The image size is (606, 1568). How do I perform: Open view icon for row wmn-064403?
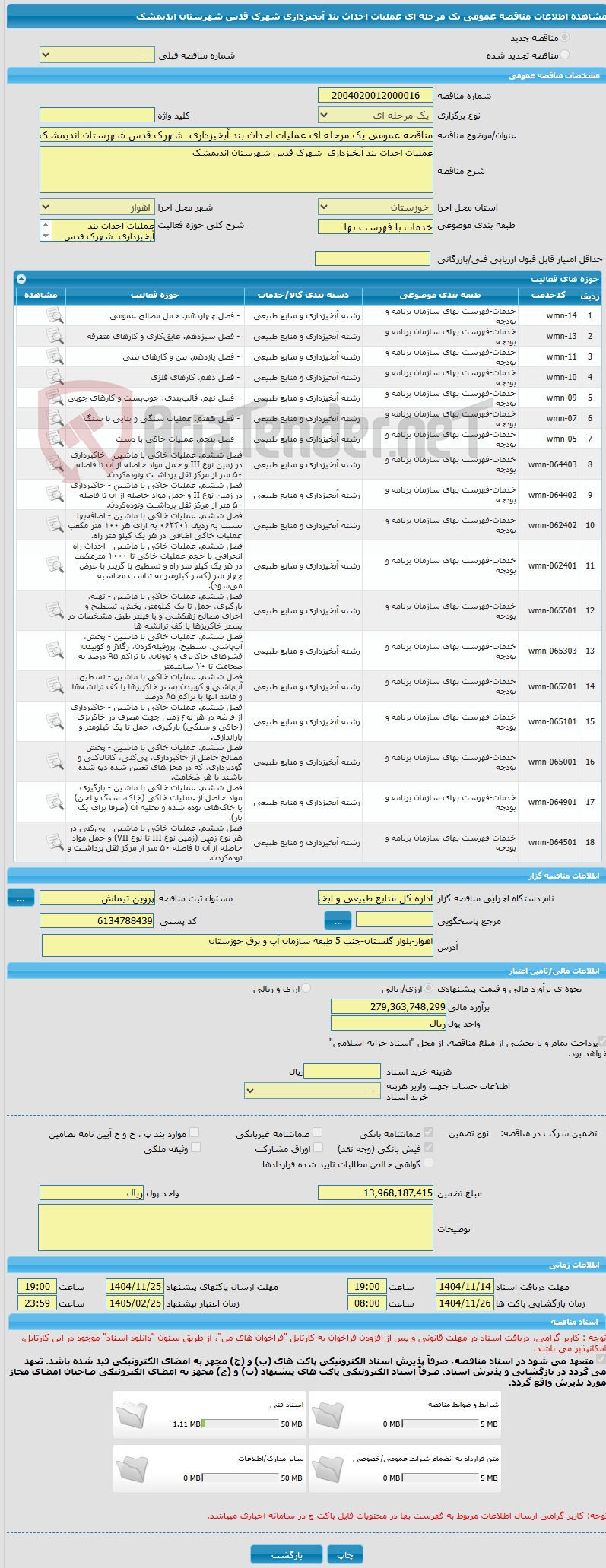pyautogui.click(x=55, y=464)
